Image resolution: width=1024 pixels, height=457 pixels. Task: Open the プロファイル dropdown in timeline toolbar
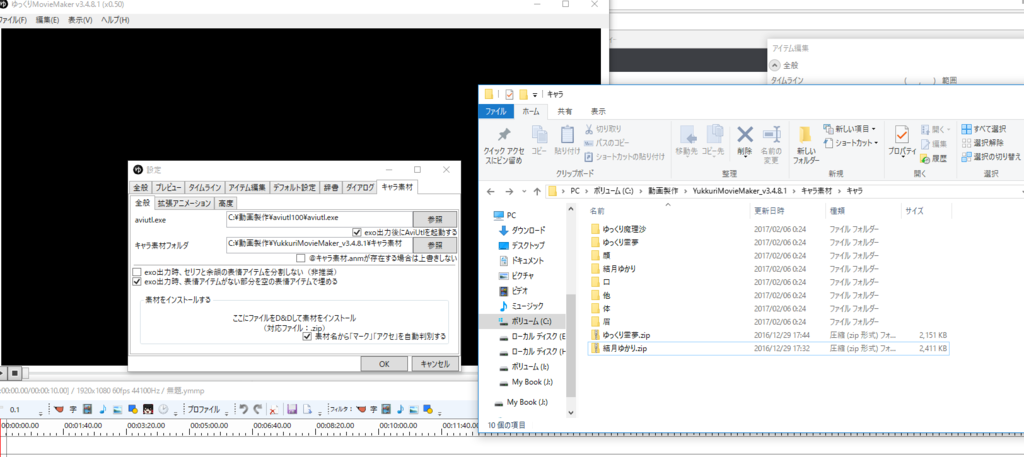[x=206, y=410]
